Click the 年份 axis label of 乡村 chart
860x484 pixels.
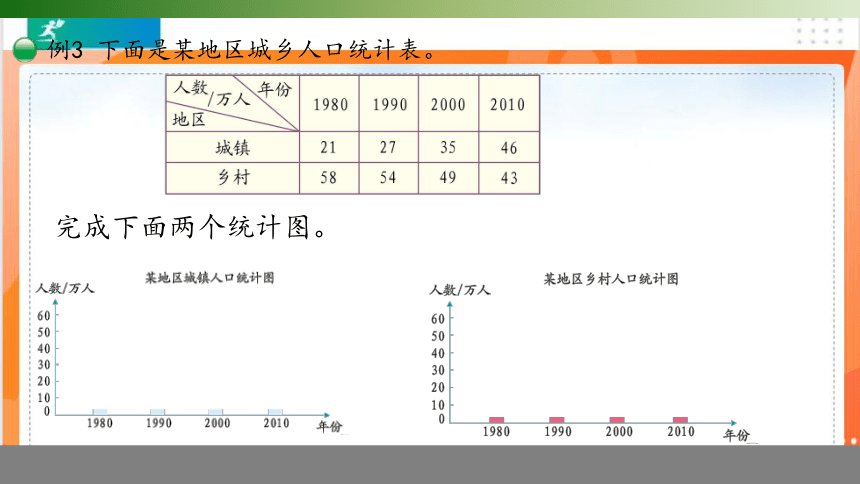(737, 435)
